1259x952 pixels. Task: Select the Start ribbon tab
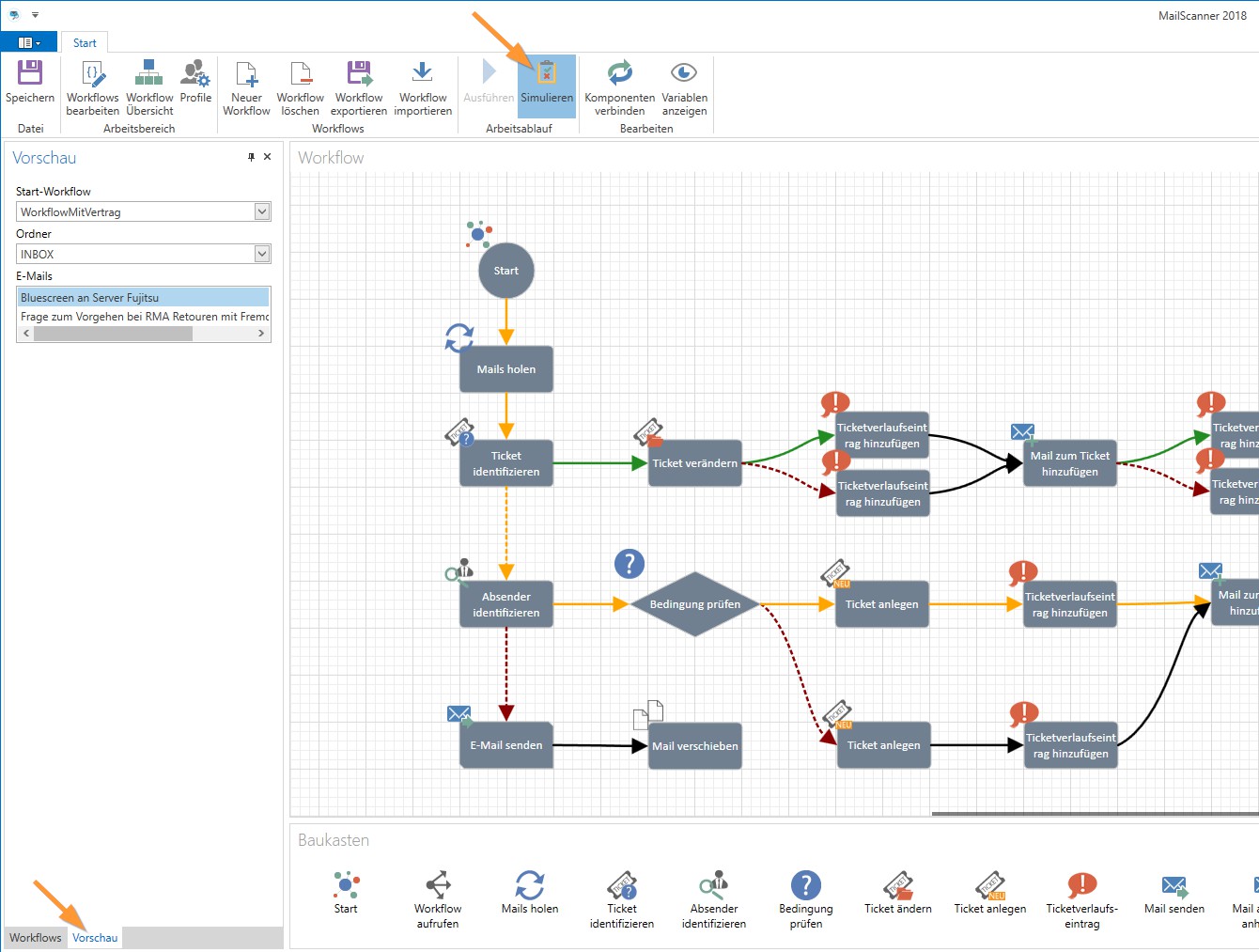coord(85,43)
